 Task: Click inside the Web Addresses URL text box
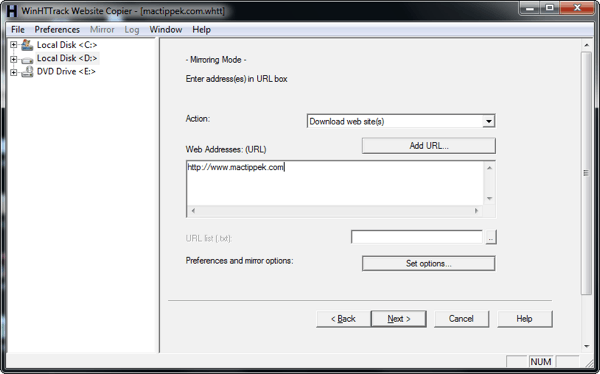click(335, 183)
